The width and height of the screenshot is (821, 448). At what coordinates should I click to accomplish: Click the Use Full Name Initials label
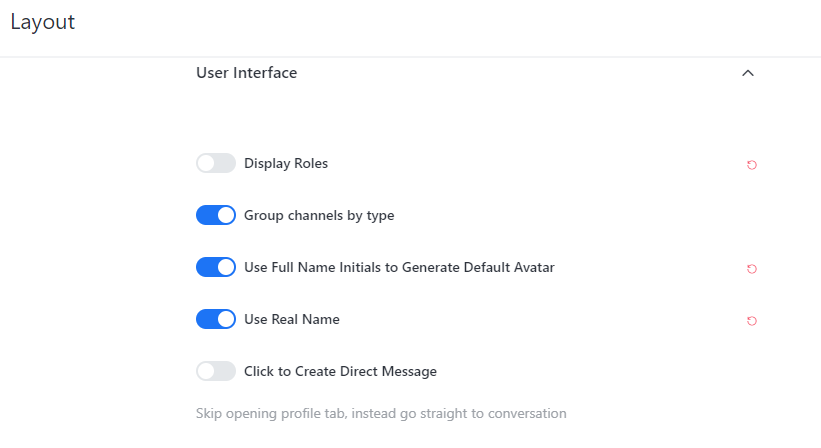pyautogui.click(x=399, y=267)
